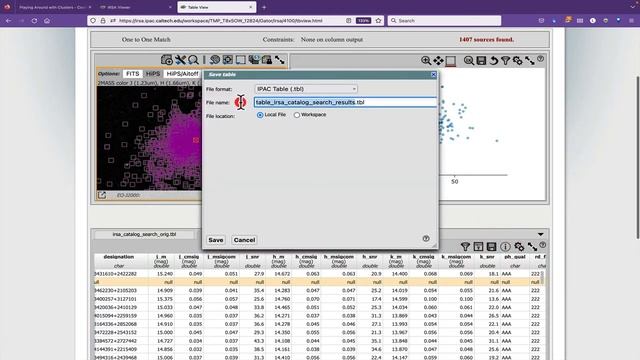The width and height of the screenshot is (640, 360).
Task: Select the pan tool in plot toolbar
Action: [438, 61]
